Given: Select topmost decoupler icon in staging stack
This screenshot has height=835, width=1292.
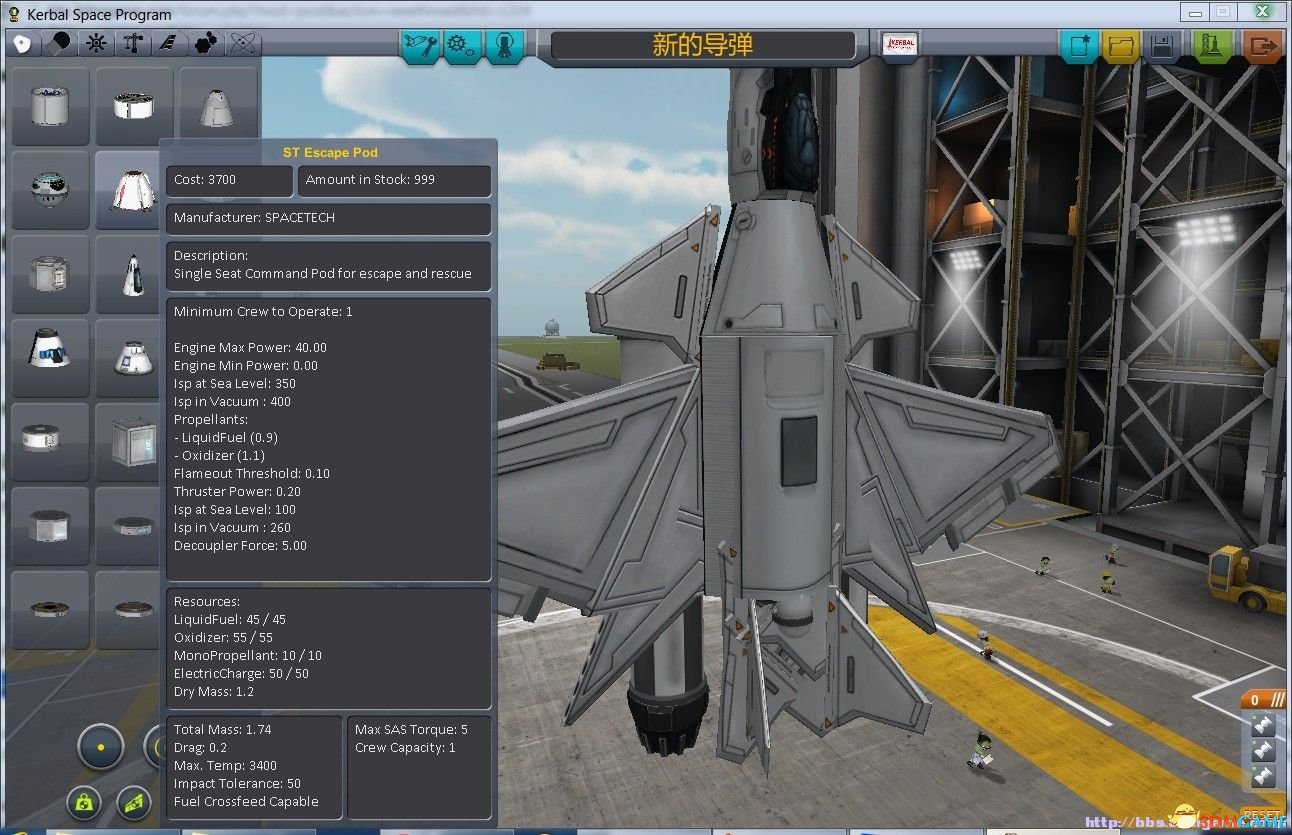Looking at the screenshot, I should 1262,725.
